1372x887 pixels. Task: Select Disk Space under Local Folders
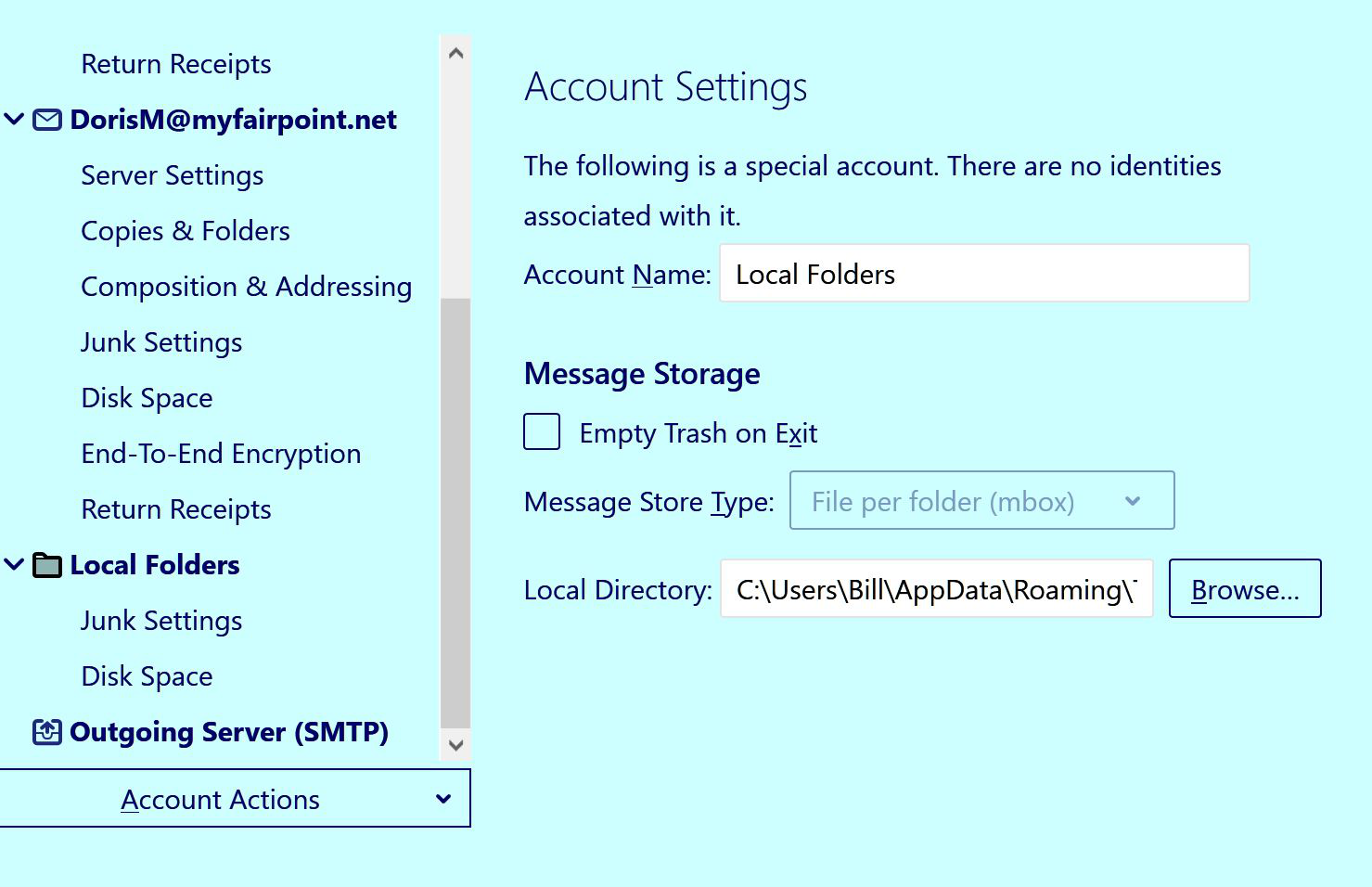click(x=147, y=676)
